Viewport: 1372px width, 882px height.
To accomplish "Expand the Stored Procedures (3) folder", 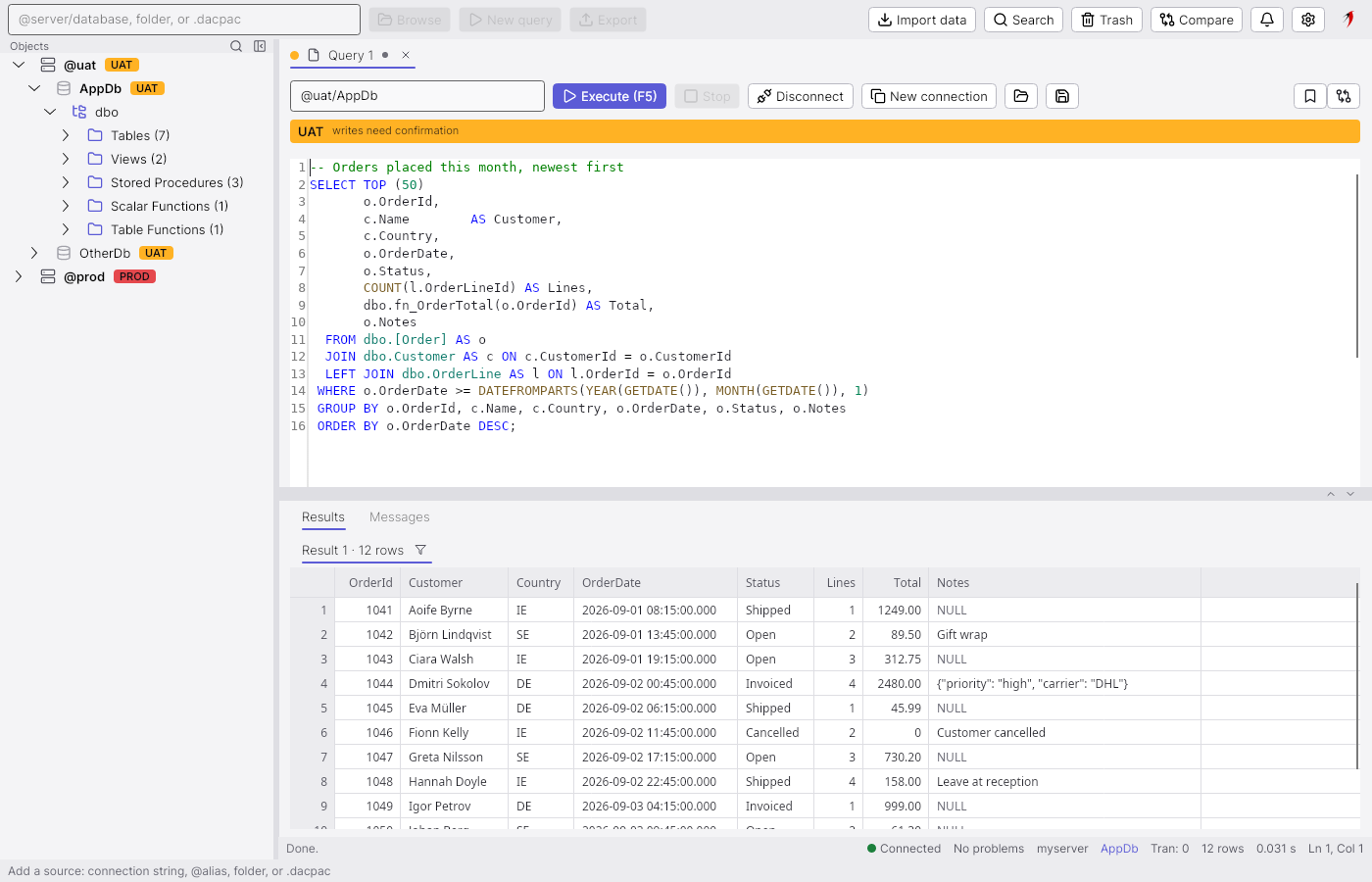I will click(x=66, y=182).
